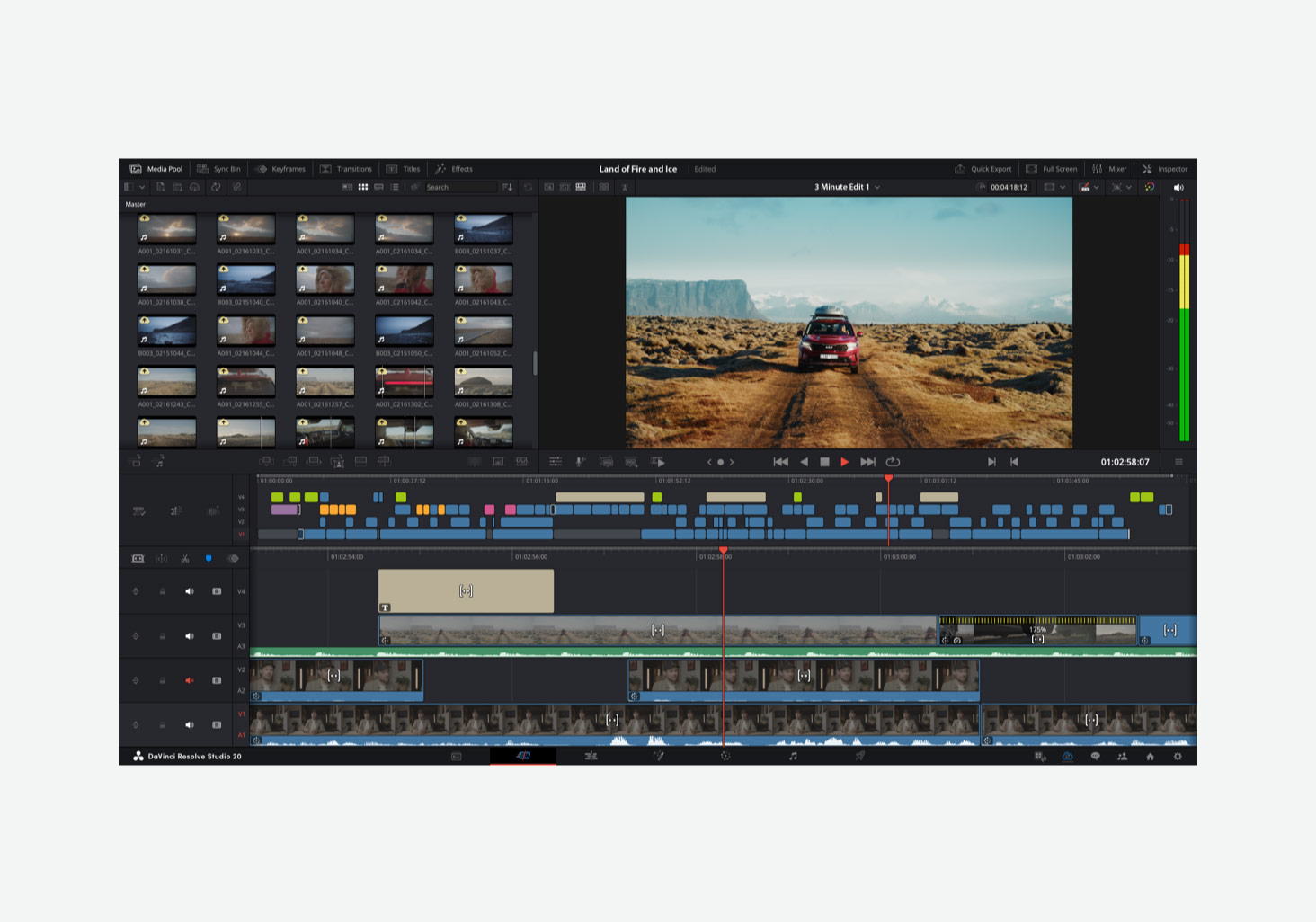The image size is (1316, 922).
Task: Unmute the V2 track audio
Action: [189, 680]
